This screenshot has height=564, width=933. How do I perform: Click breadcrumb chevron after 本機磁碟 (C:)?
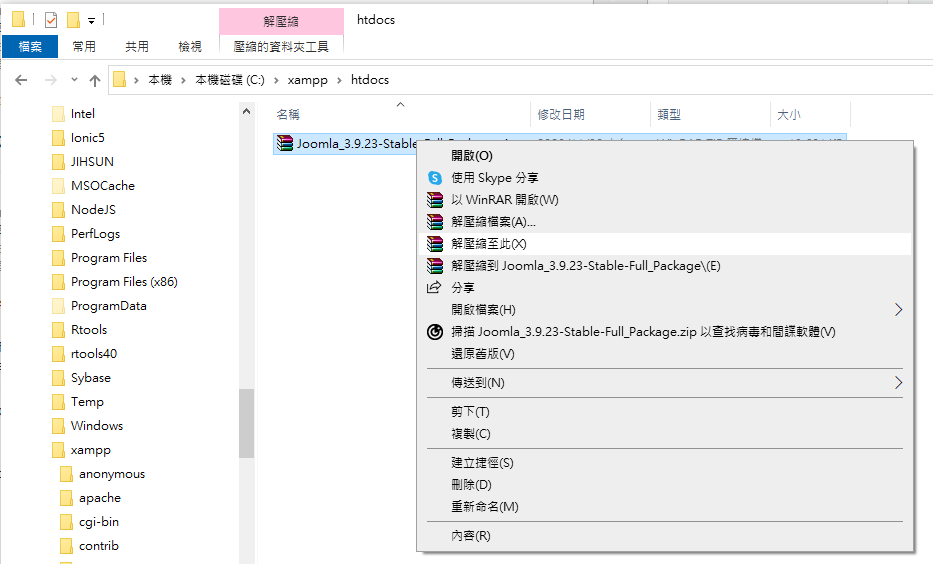276,80
